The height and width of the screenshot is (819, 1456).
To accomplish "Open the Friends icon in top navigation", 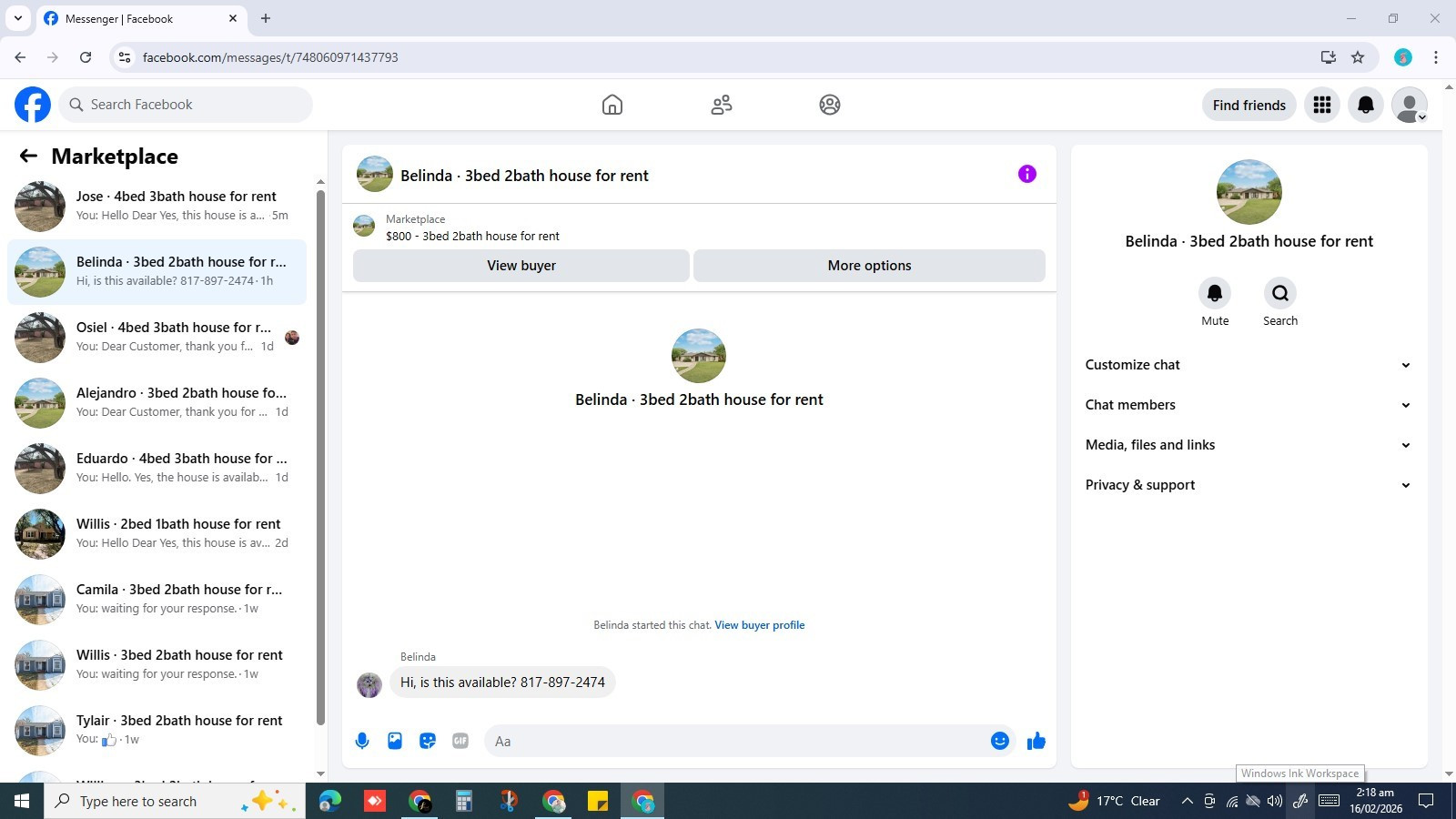I will pos(722,105).
